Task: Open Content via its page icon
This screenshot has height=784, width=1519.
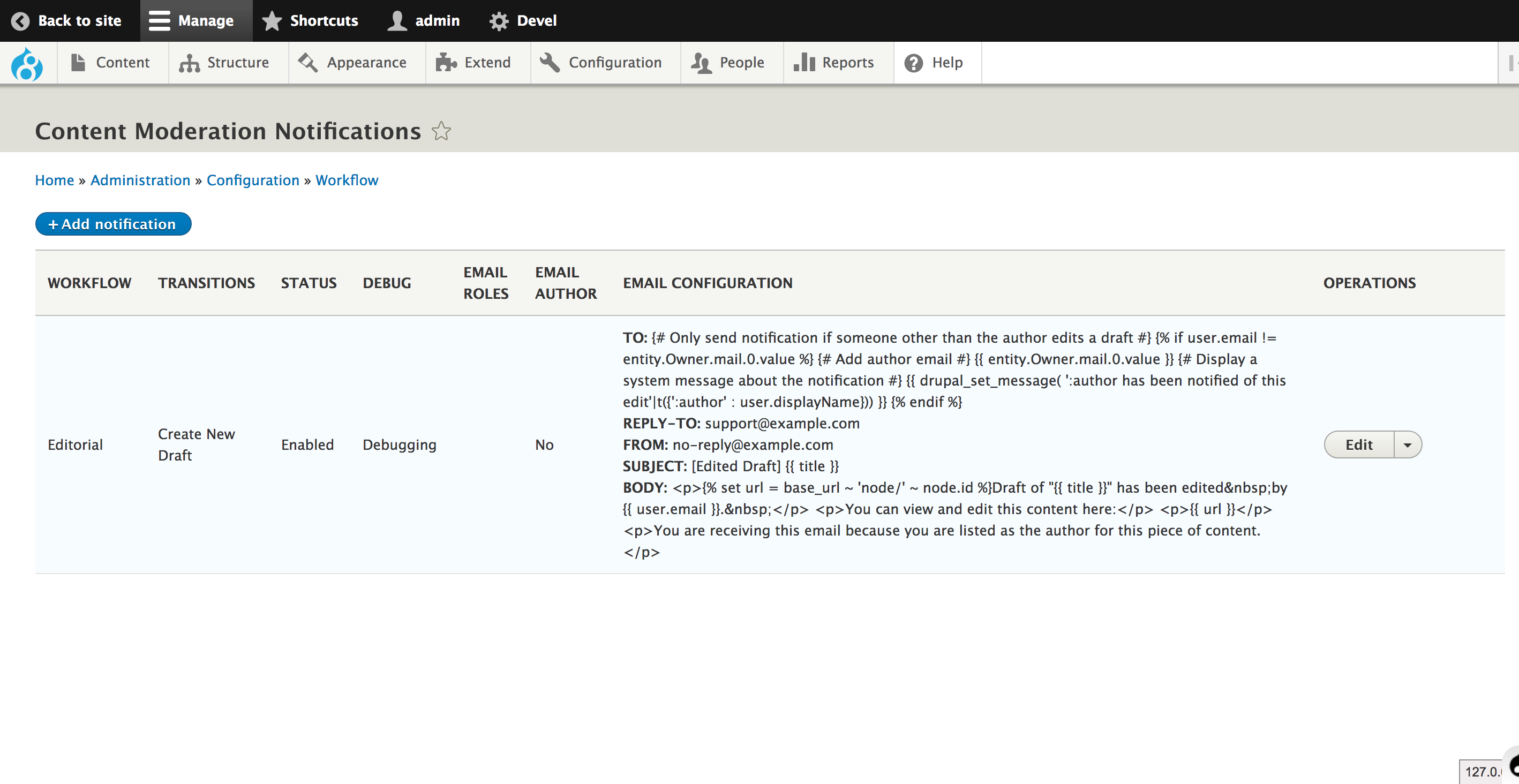Action: point(78,62)
